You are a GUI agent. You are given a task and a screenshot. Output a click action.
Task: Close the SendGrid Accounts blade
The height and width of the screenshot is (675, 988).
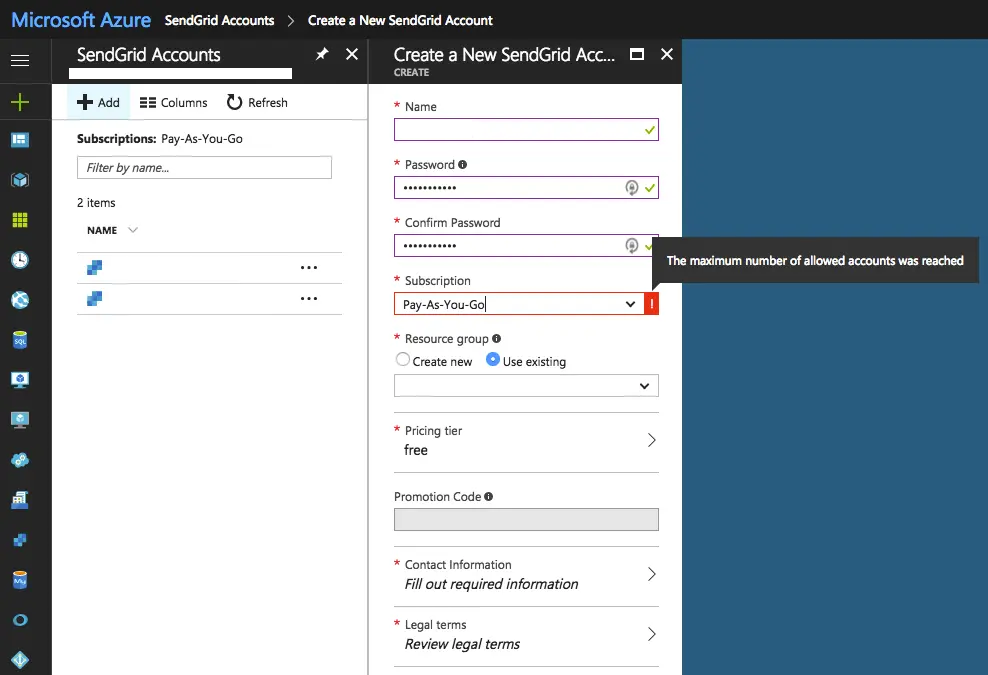click(x=352, y=54)
